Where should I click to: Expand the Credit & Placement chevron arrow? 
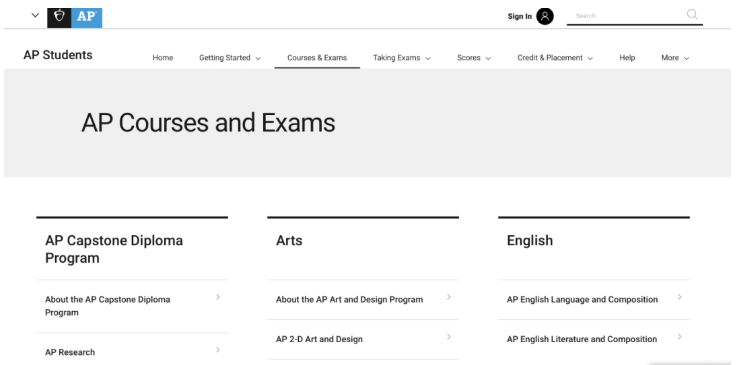[x=590, y=59]
